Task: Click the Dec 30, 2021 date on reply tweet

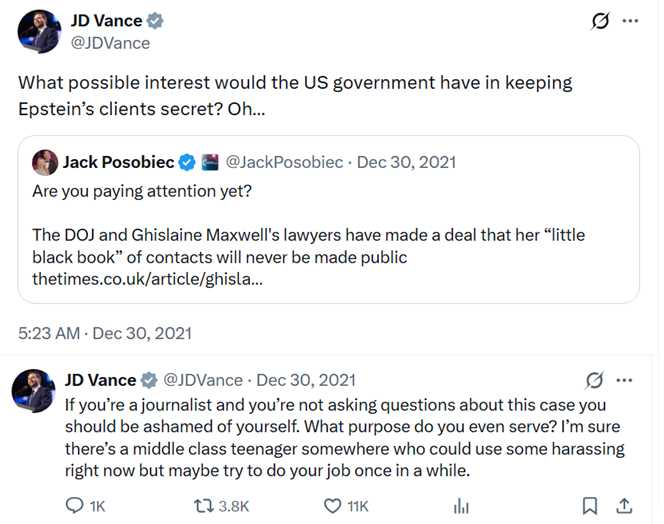Action: coord(305,380)
